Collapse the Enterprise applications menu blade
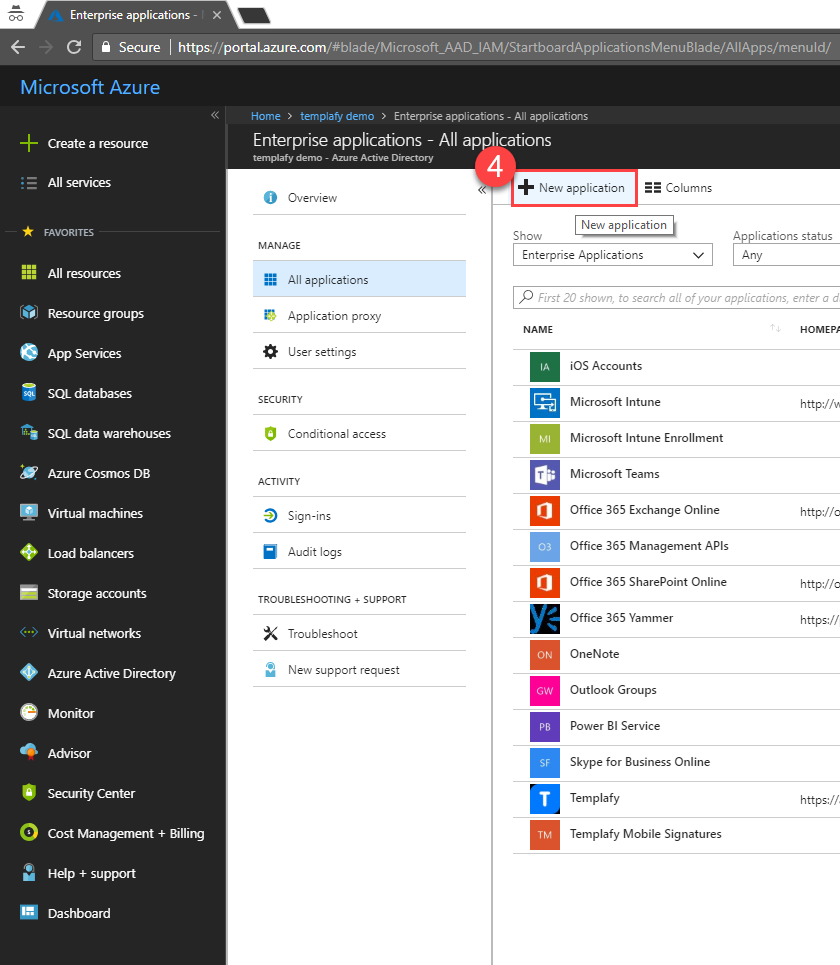This screenshot has width=840, height=965. [482, 190]
